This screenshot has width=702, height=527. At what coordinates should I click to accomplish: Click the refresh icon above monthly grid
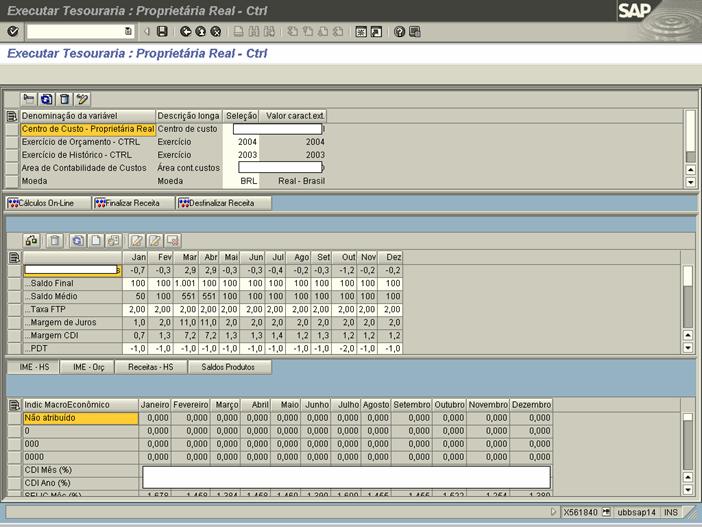[77, 241]
